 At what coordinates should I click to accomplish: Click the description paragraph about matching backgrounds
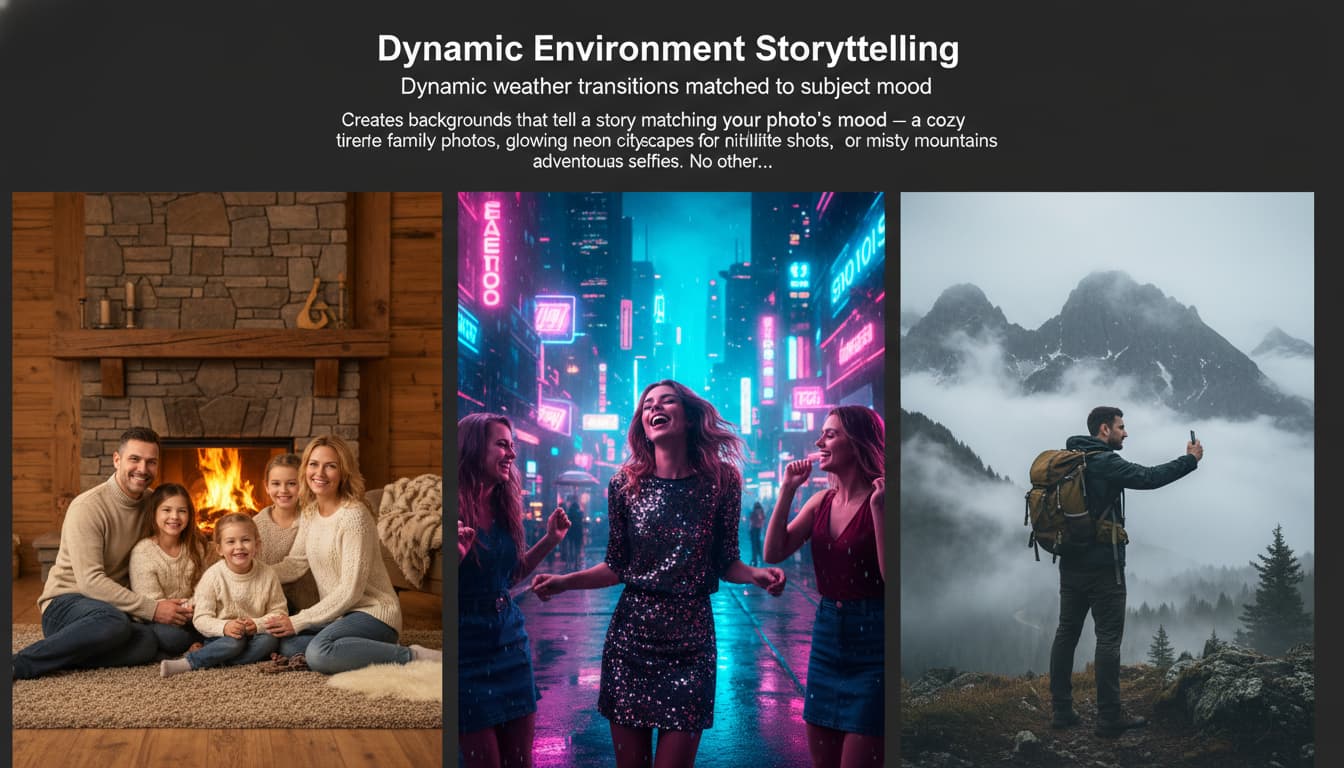(x=666, y=140)
